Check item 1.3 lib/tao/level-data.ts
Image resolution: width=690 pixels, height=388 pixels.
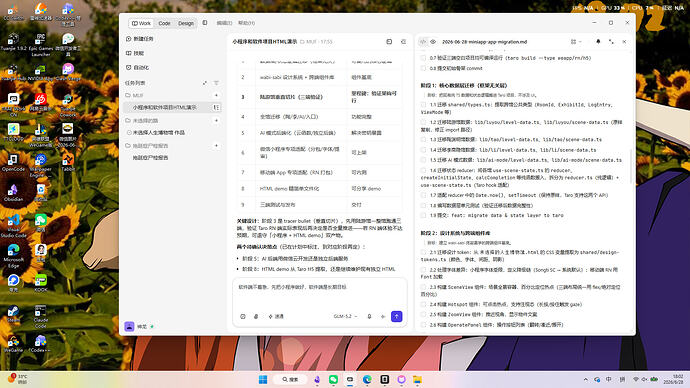click(x=423, y=139)
